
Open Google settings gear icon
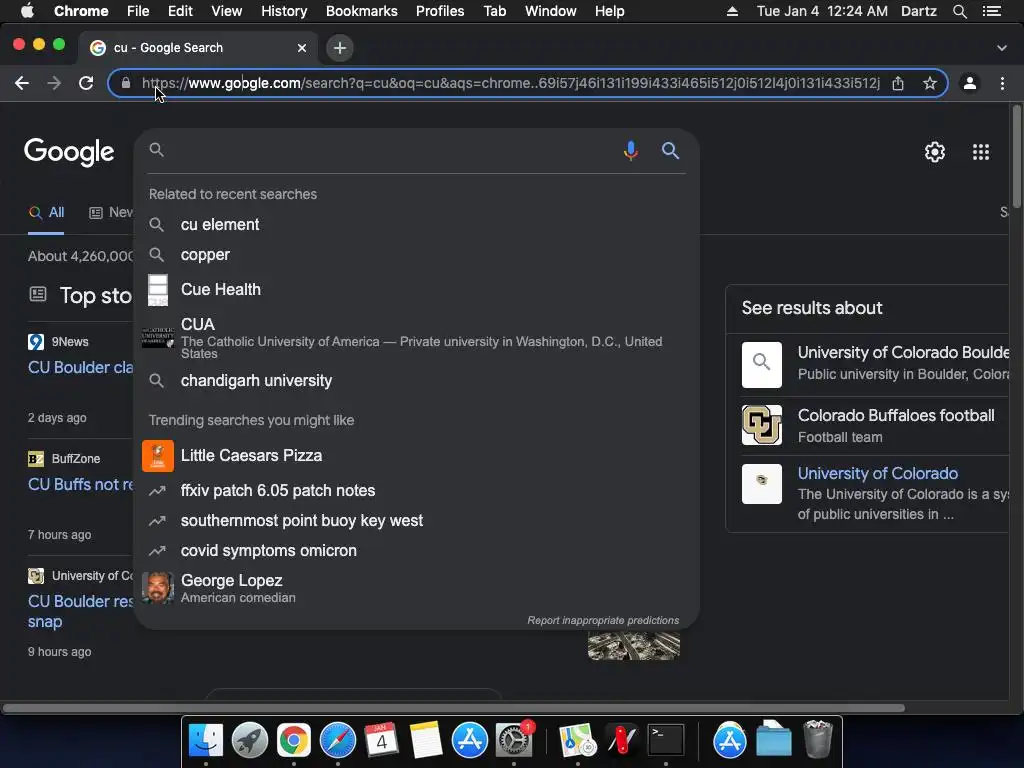click(935, 152)
